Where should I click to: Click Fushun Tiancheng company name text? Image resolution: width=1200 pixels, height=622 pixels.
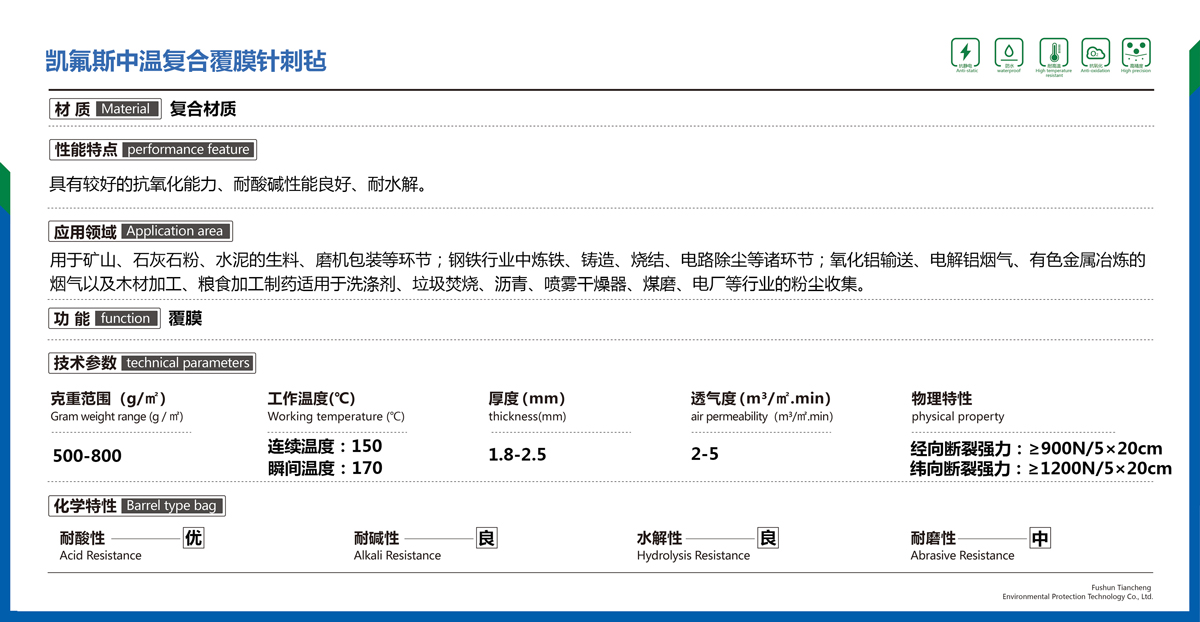click(x=1121, y=586)
